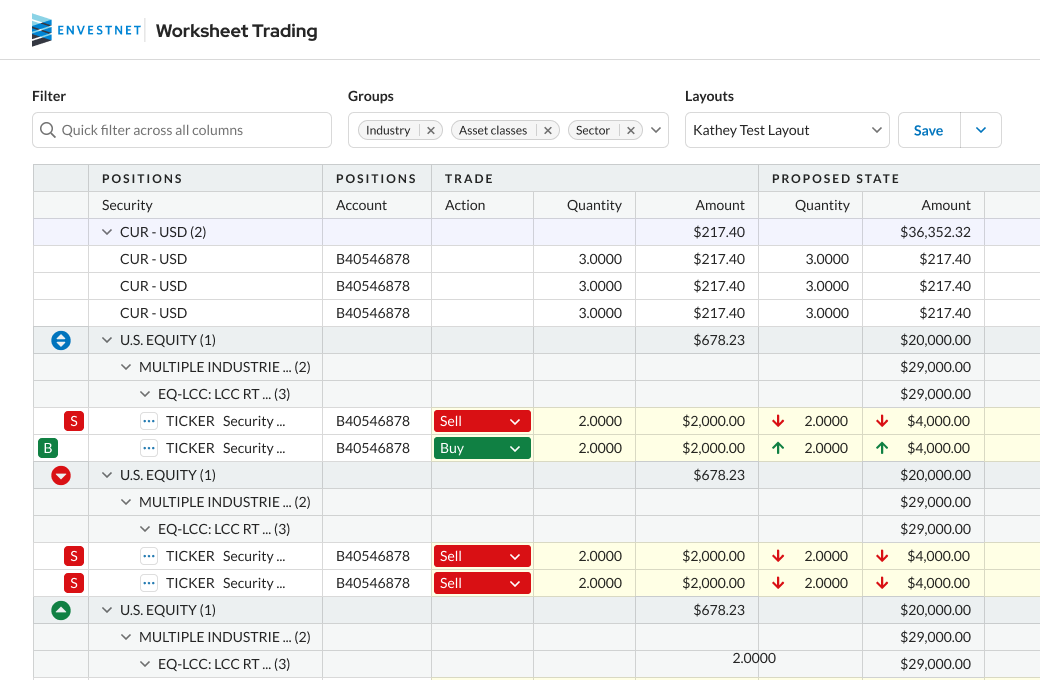The image size is (1040, 680).
Task: Click the chevron button next to Save
Action: point(980,130)
